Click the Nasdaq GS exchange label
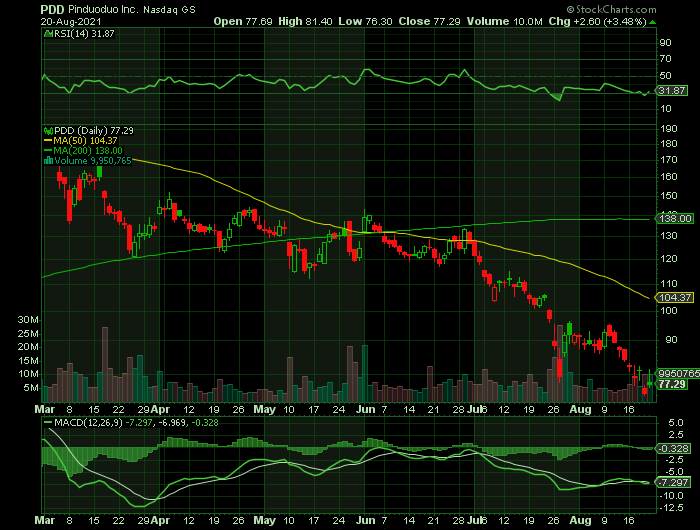This screenshot has width=700, height=530. [x=169, y=10]
